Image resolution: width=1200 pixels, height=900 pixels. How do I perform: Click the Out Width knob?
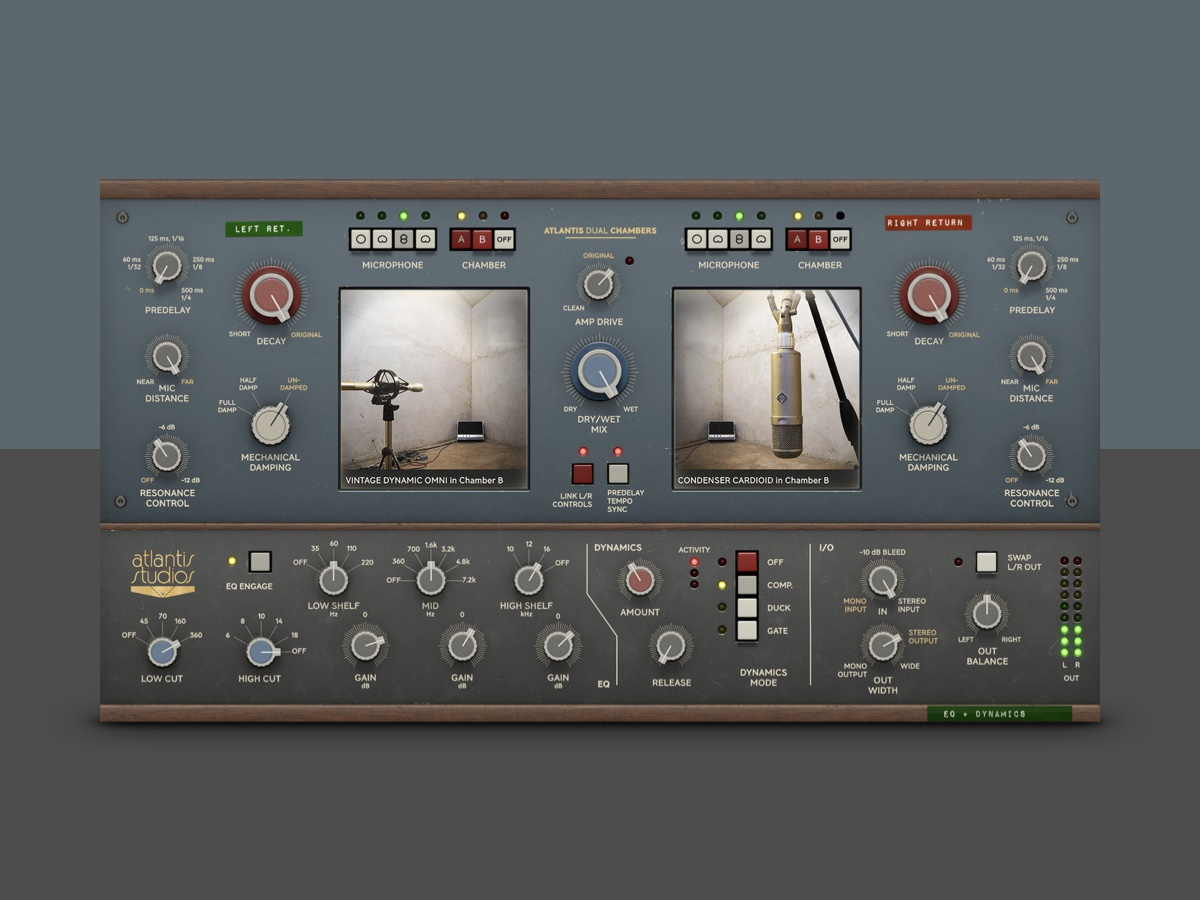[x=882, y=645]
